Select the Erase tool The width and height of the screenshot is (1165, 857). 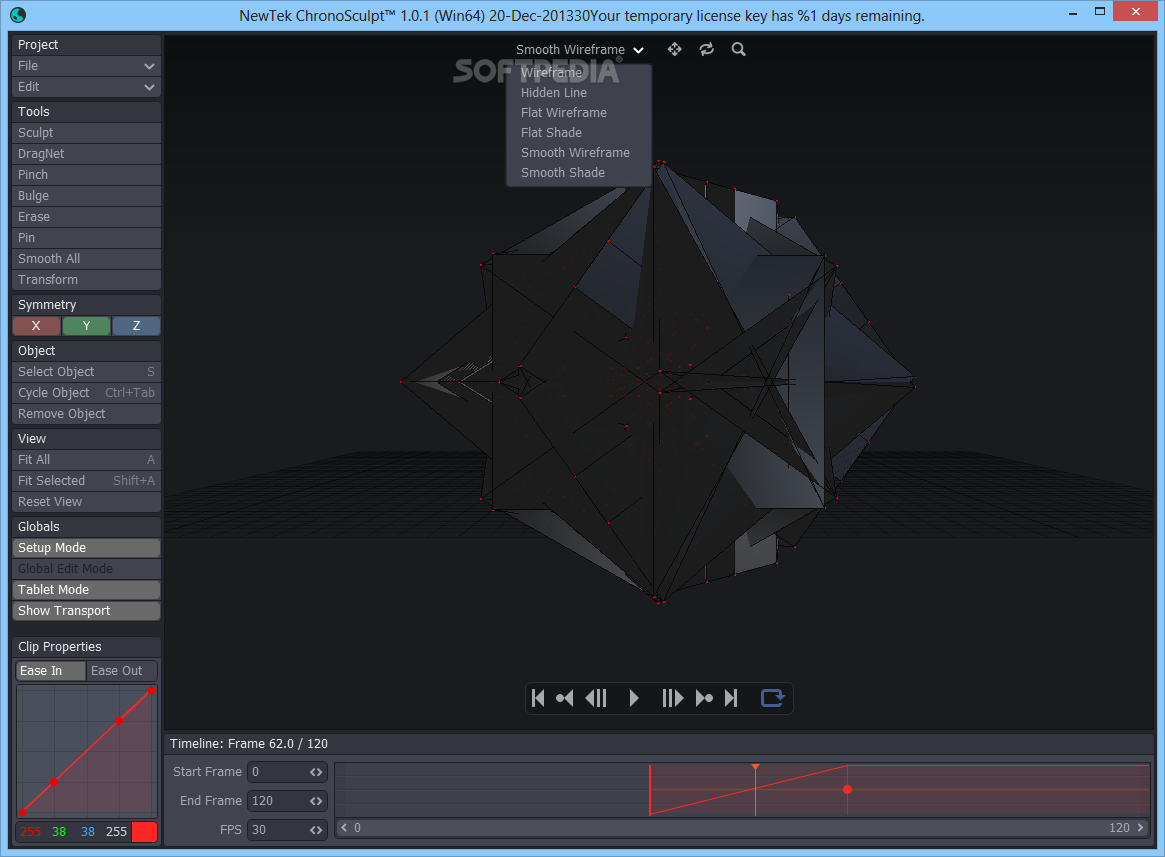pos(86,217)
